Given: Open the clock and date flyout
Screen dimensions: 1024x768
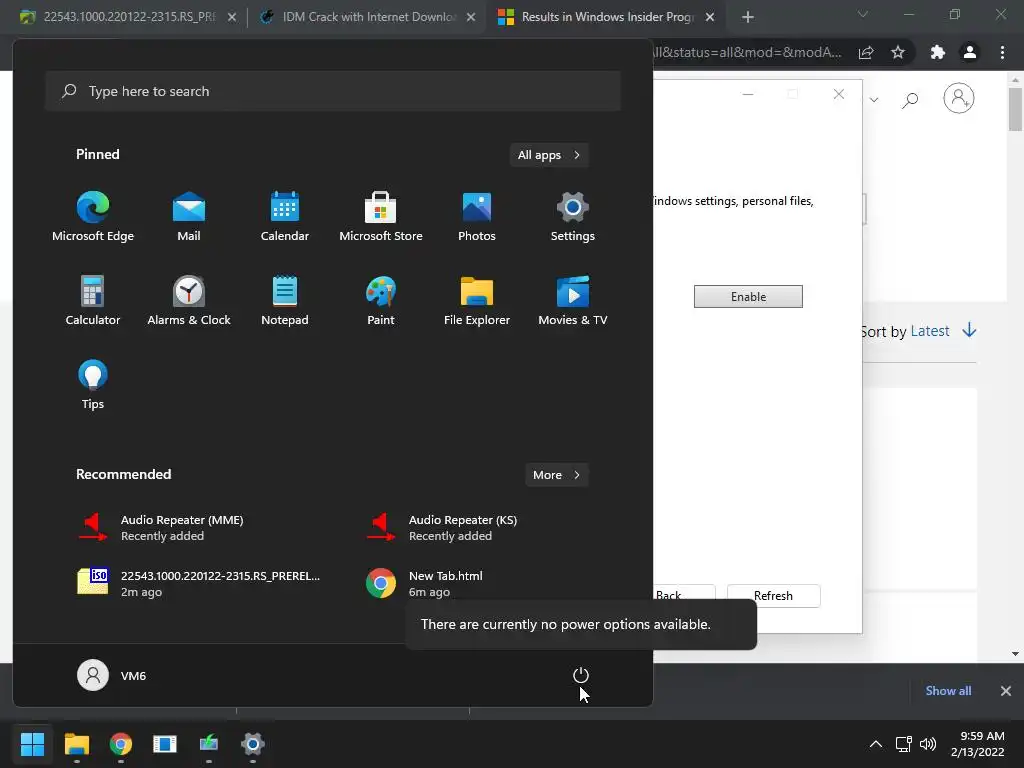Looking at the screenshot, I should pyautogui.click(x=978, y=744).
